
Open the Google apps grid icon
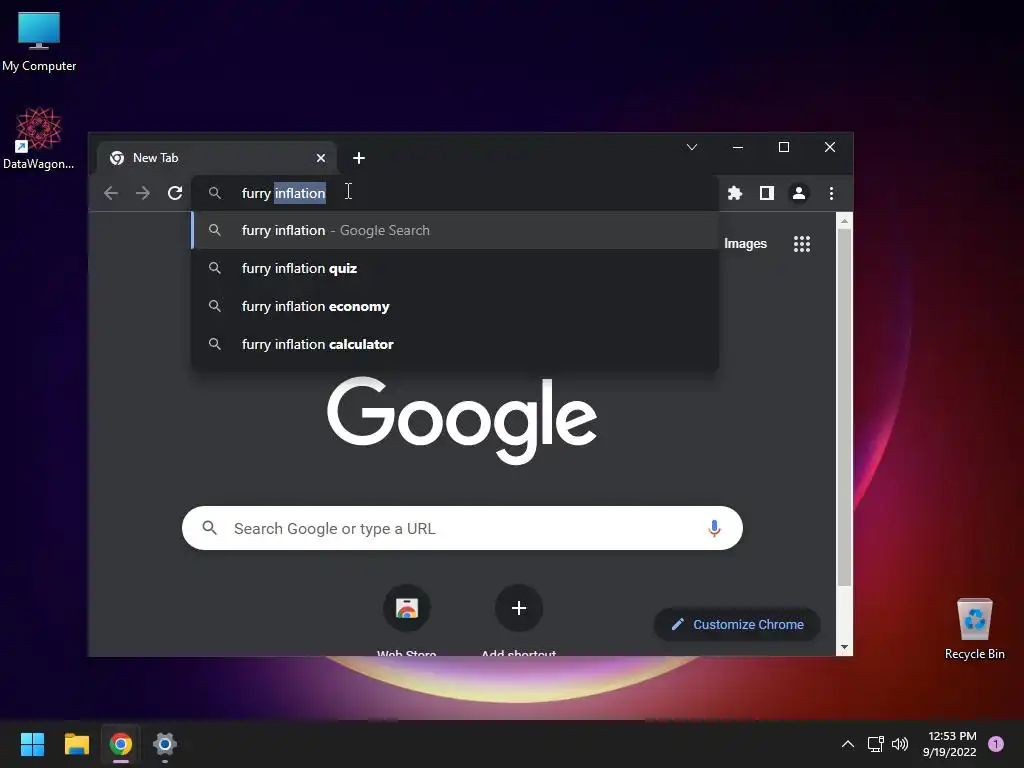click(x=801, y=244)
